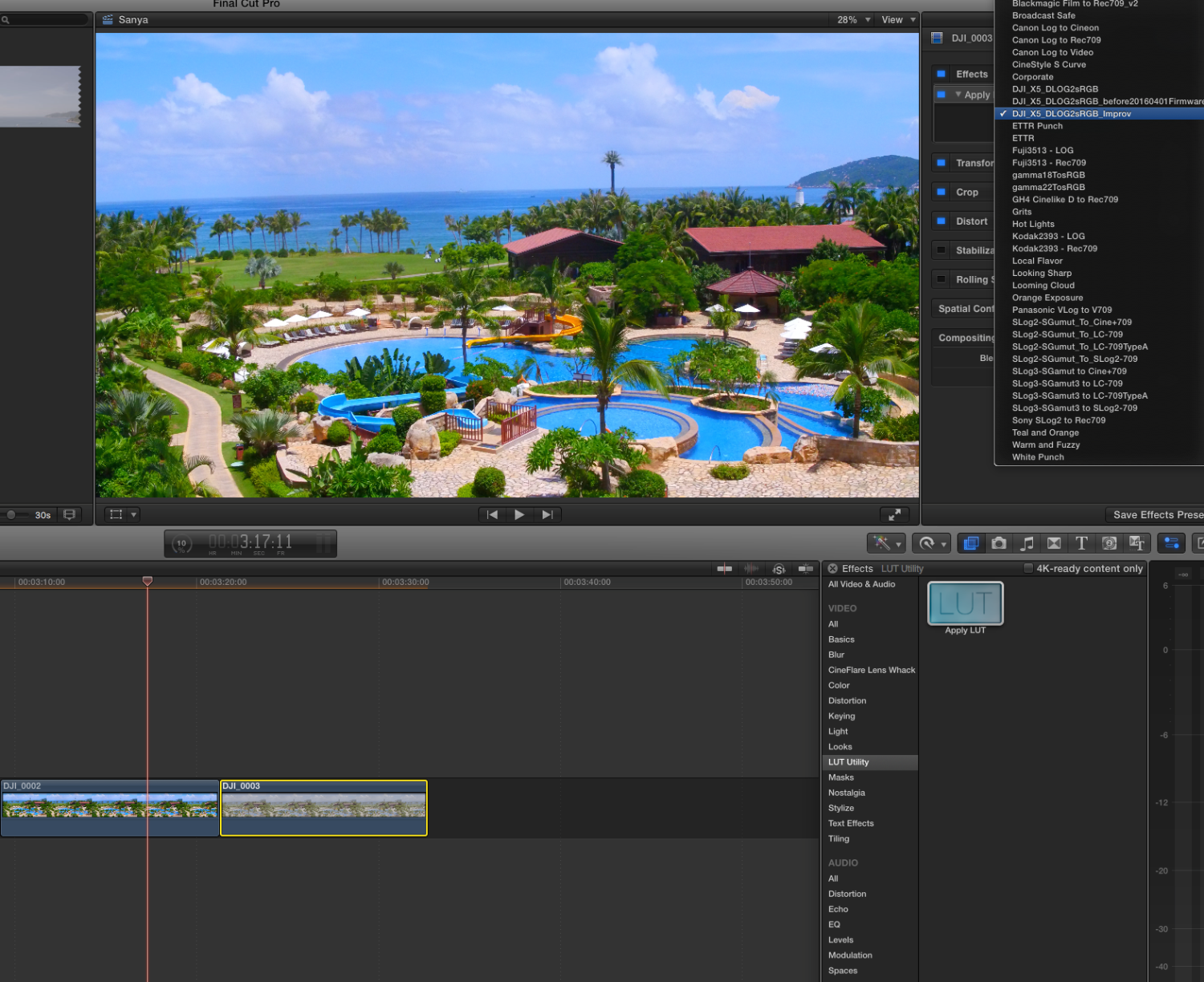Click the browser clip thumbnail
This screenshot has width=1204, height=982.
coord(40,96)
